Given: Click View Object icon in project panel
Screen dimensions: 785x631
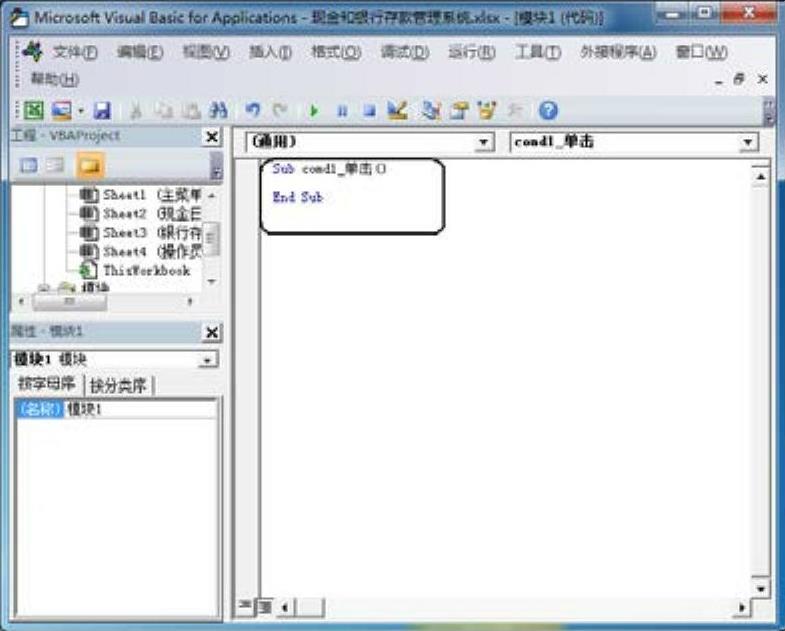Looking at the screenshot, I should tap(56, 165).
